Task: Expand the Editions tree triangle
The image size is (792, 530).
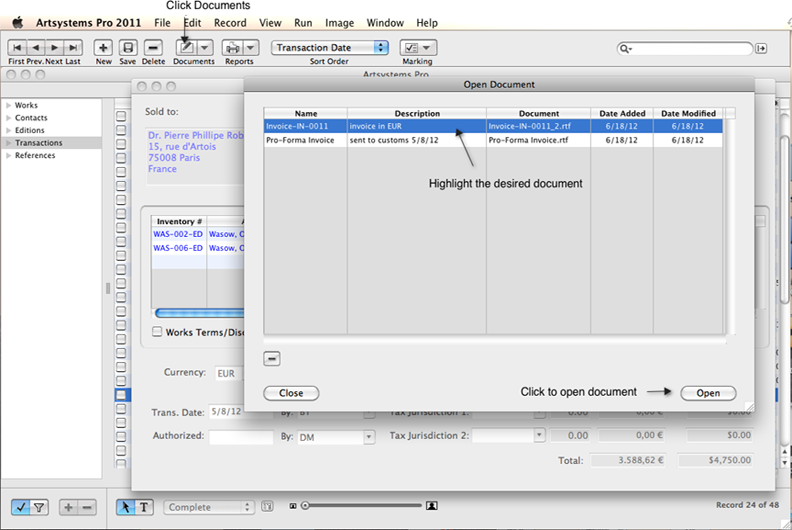Action: click(9, 130)
